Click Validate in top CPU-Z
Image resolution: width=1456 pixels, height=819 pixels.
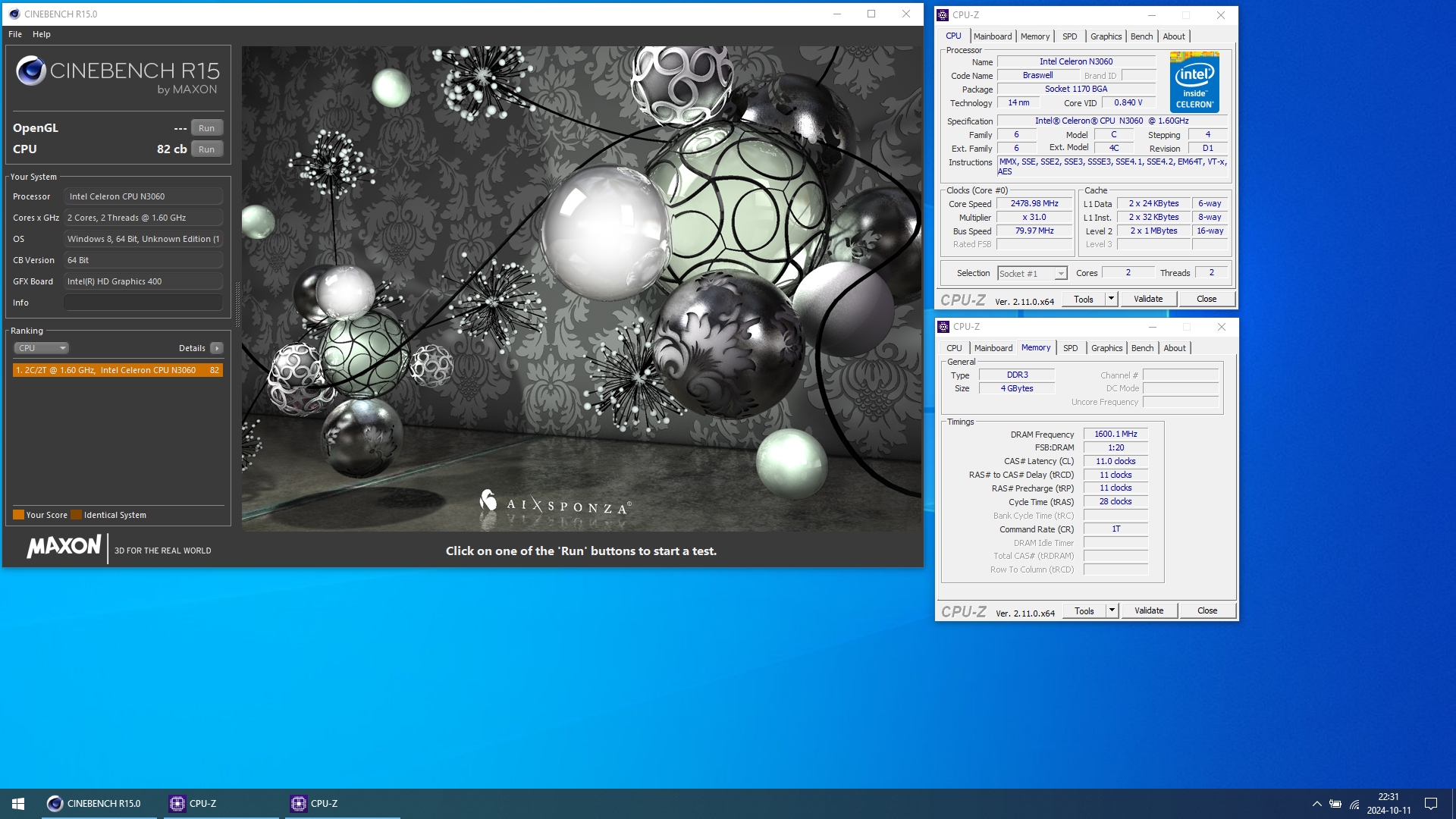[x=1148, y=300]
